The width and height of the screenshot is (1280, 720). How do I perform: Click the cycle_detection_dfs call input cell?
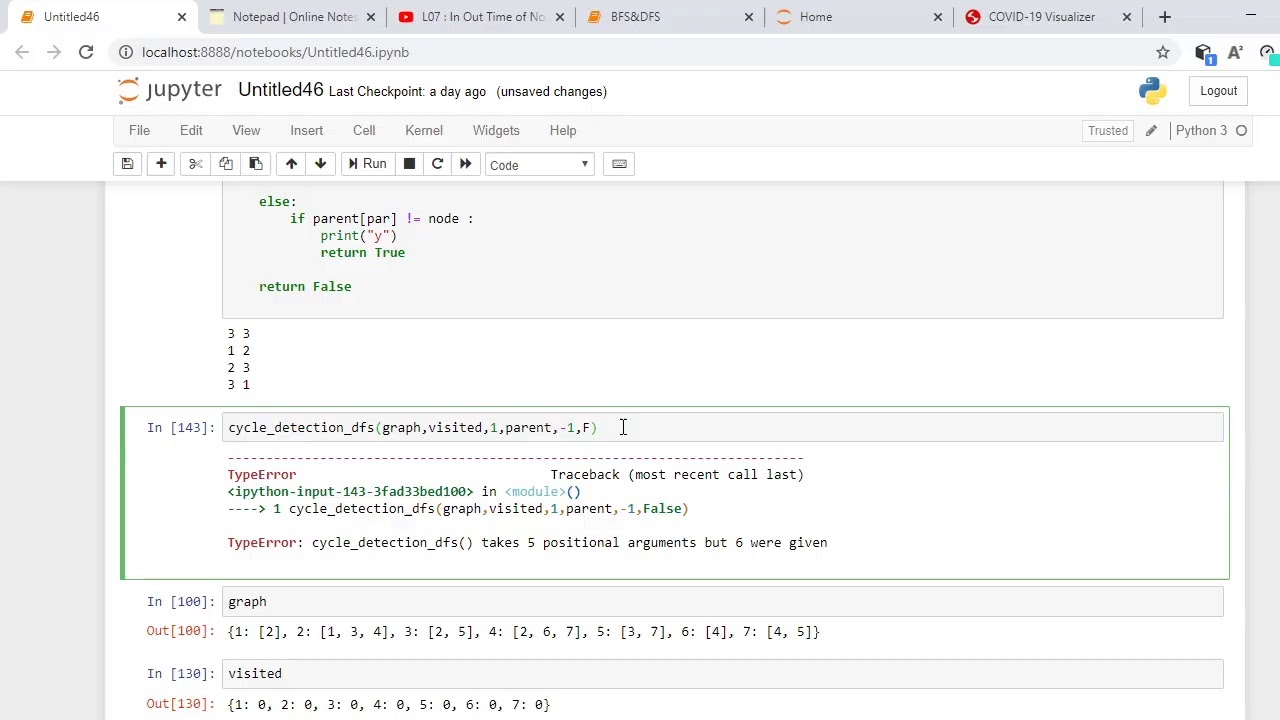722,427
